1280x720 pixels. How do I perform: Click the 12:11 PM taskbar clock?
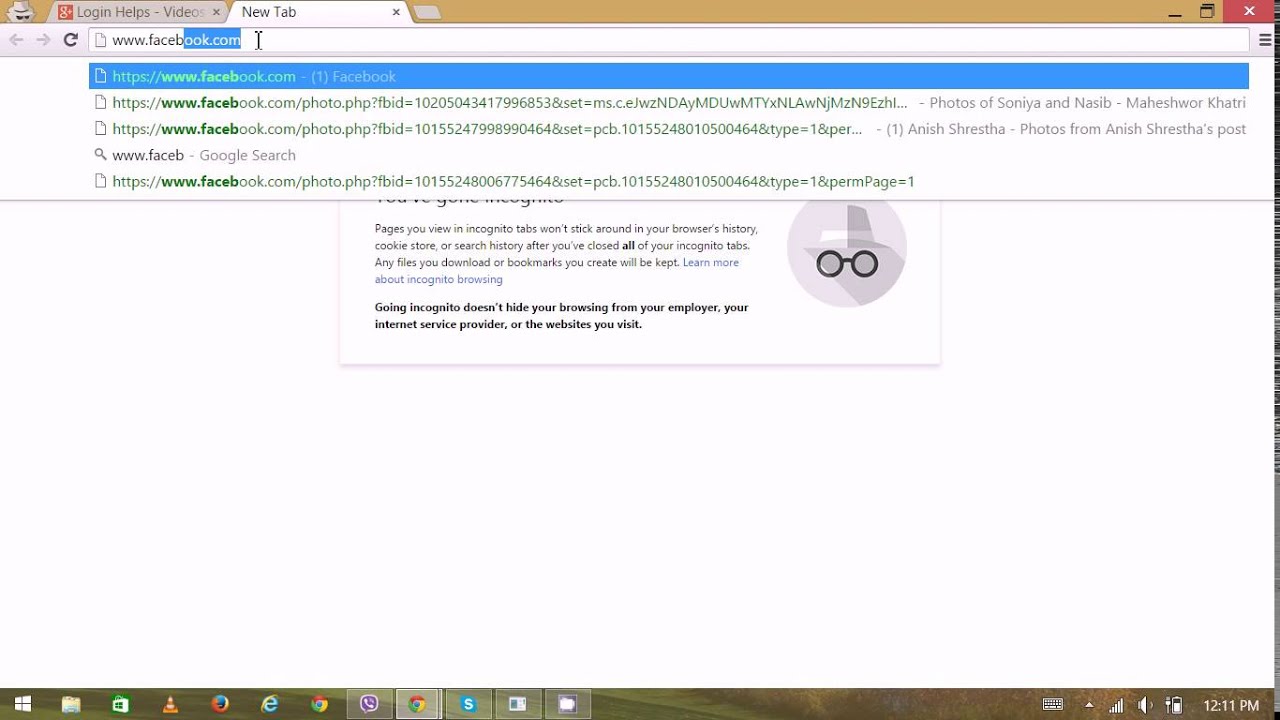click(x=1230, y=705)
